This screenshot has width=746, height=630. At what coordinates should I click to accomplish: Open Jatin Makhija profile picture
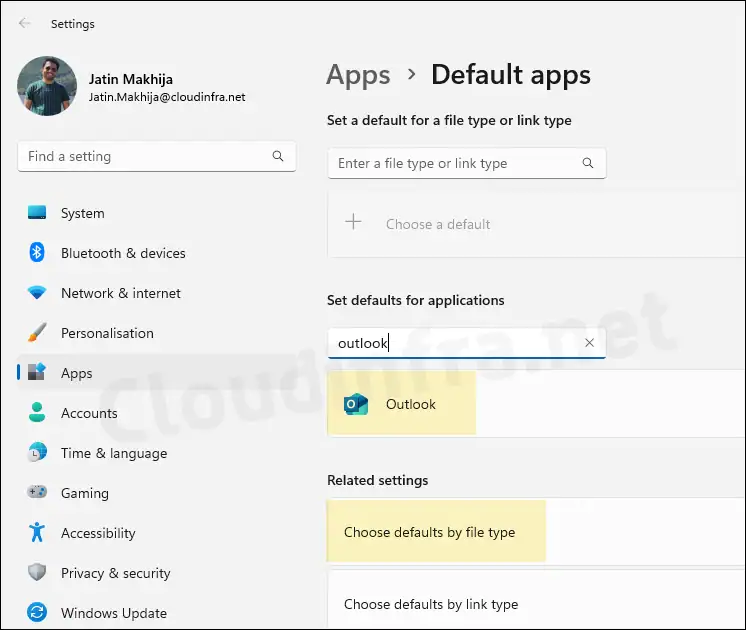pyautogui.click(x=47, y=86)
